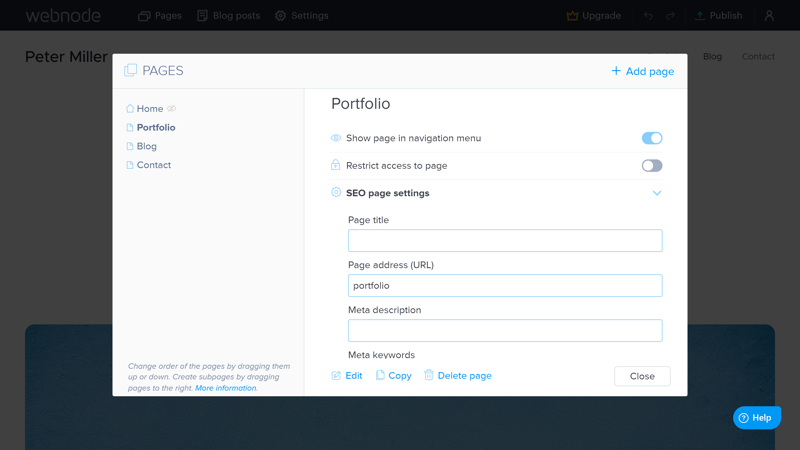800x450 pixels.
Task: Click the Home page house icon
Action: tap(130, 109)
